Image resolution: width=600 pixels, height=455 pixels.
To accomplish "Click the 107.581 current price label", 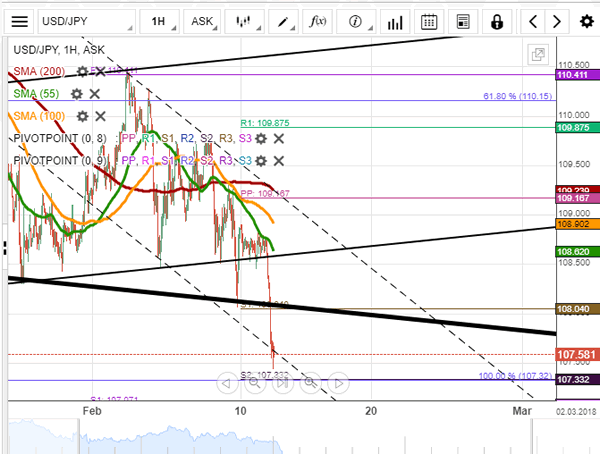I will tap(575, 354).
